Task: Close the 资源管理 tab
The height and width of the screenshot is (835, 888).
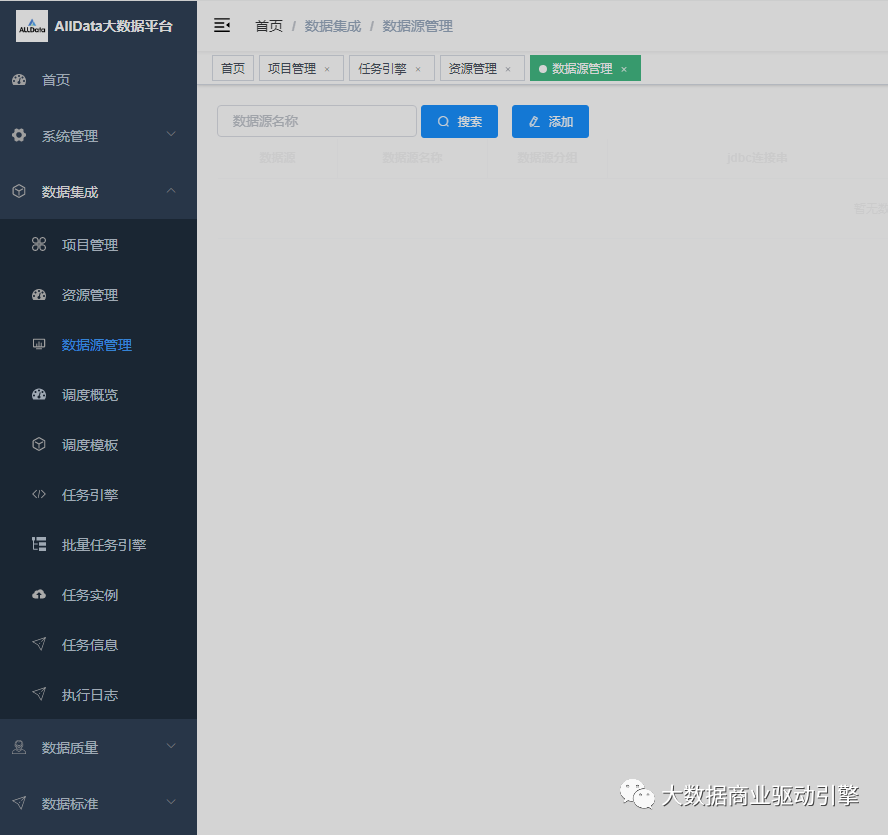Action: [x=508, y=70]
